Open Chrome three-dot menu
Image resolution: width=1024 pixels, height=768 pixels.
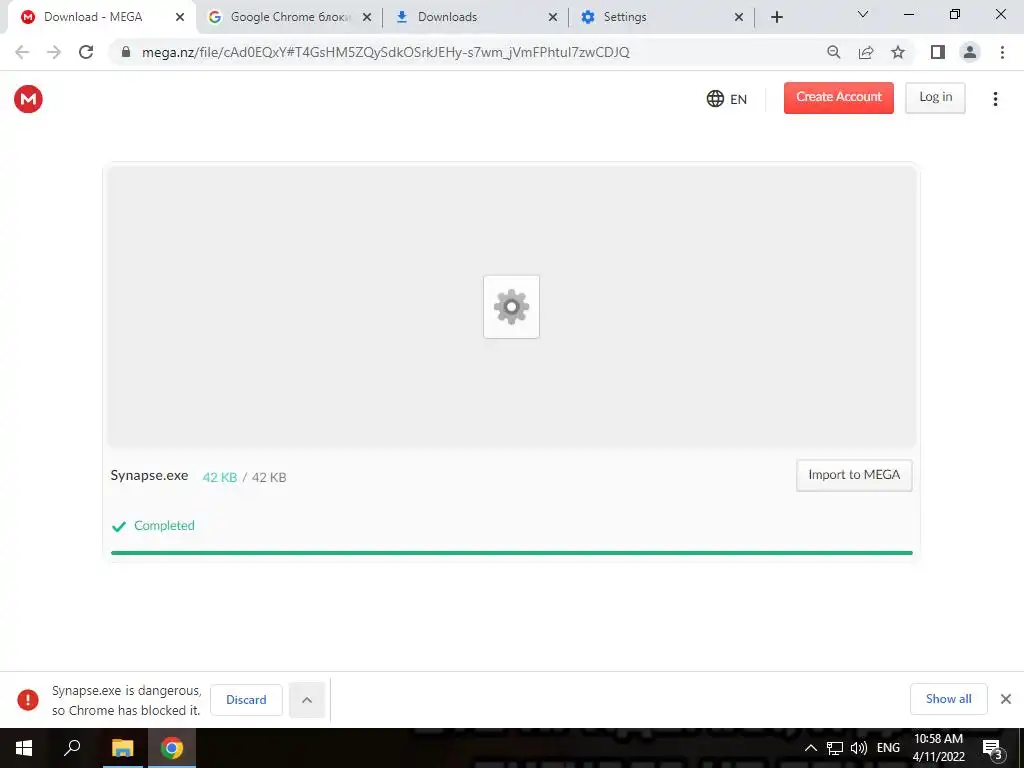coord(1002,52)
